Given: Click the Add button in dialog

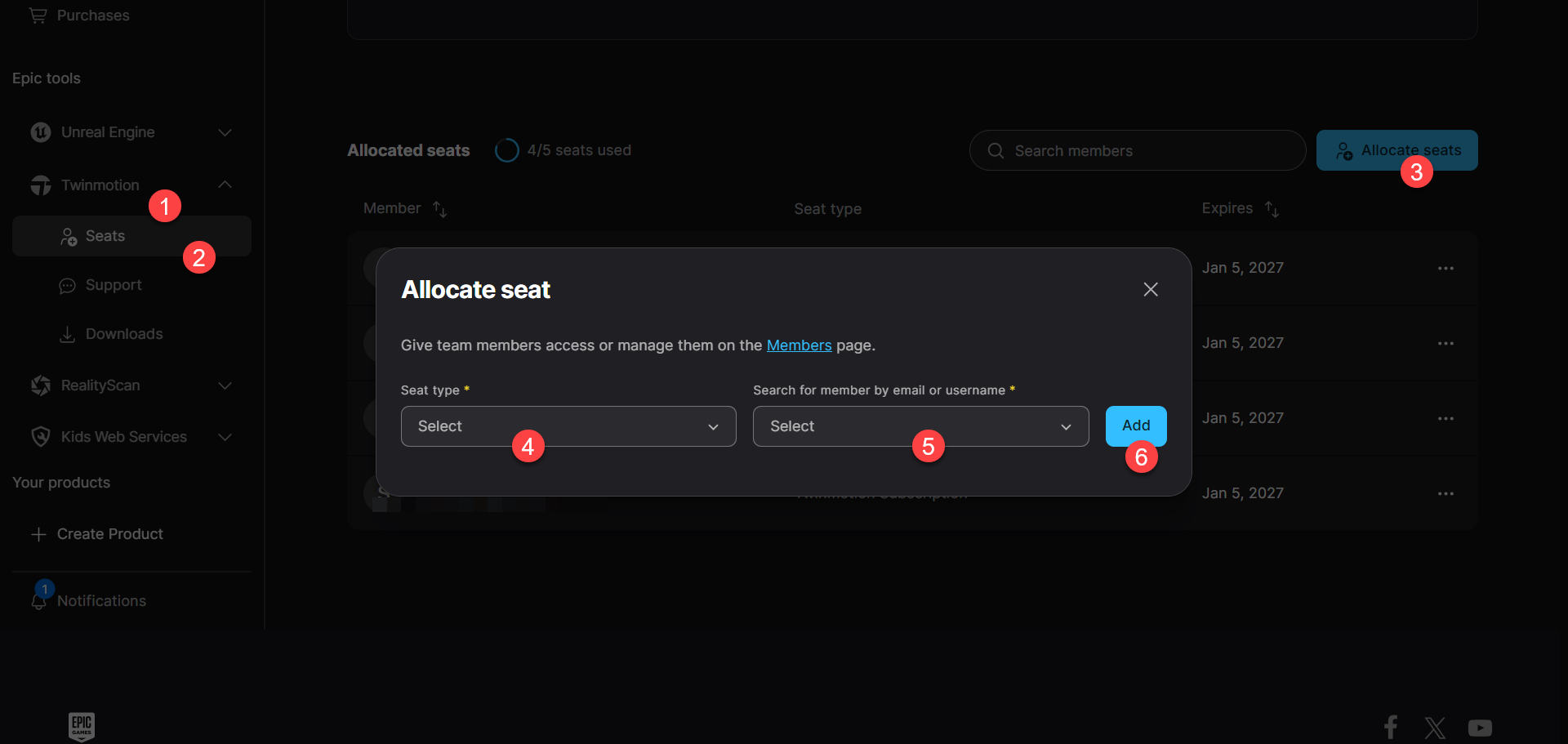Looking at the screenshot, I should click(1136, 425).
